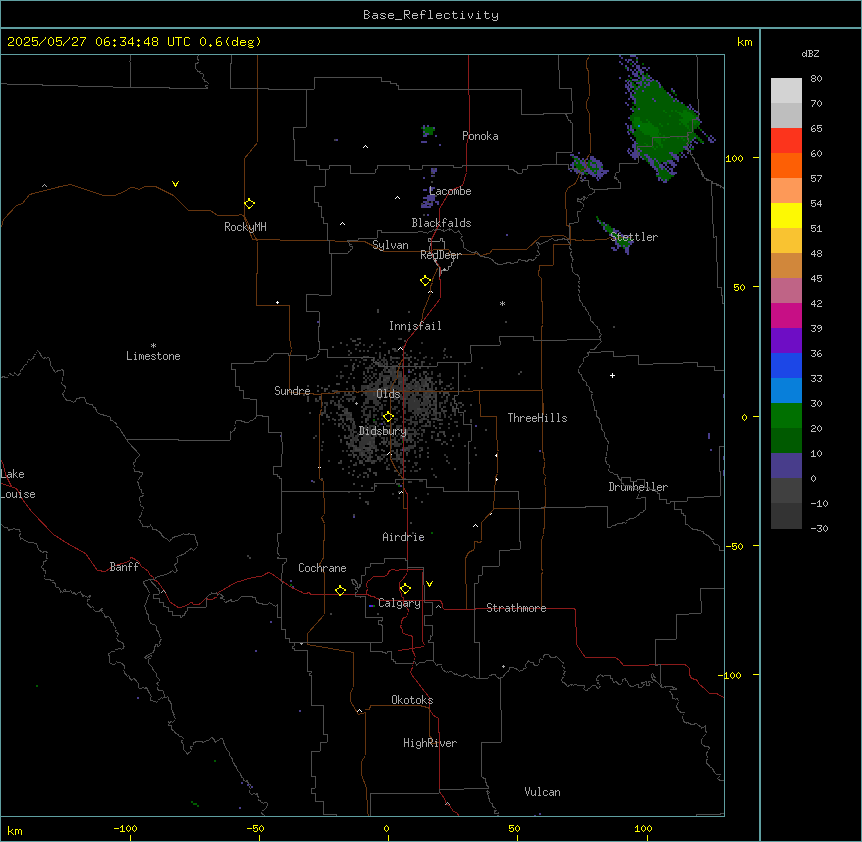Click the yellow diamond marker above RockyMH
The image size is (862, 842).
[x=249, y=204]
